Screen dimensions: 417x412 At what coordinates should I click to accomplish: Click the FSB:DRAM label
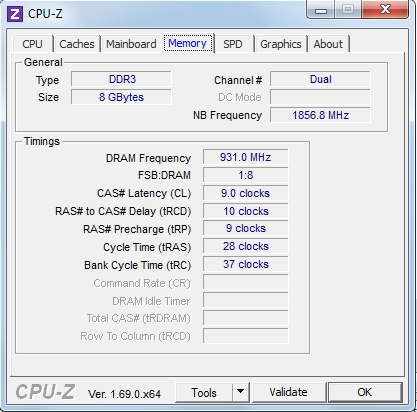point(164,175)
